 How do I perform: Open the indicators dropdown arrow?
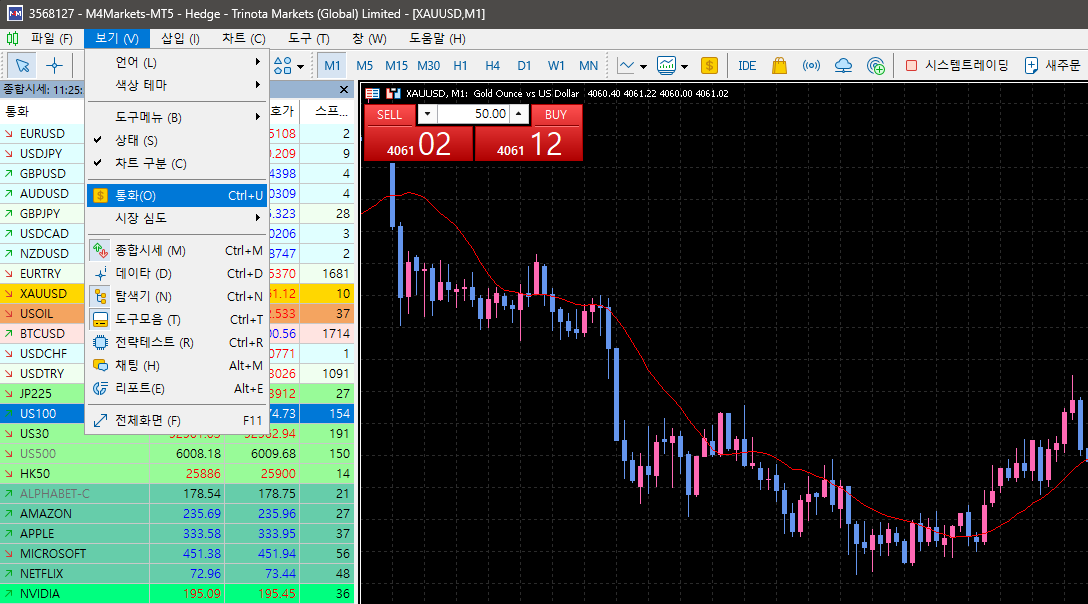(684, 67)
